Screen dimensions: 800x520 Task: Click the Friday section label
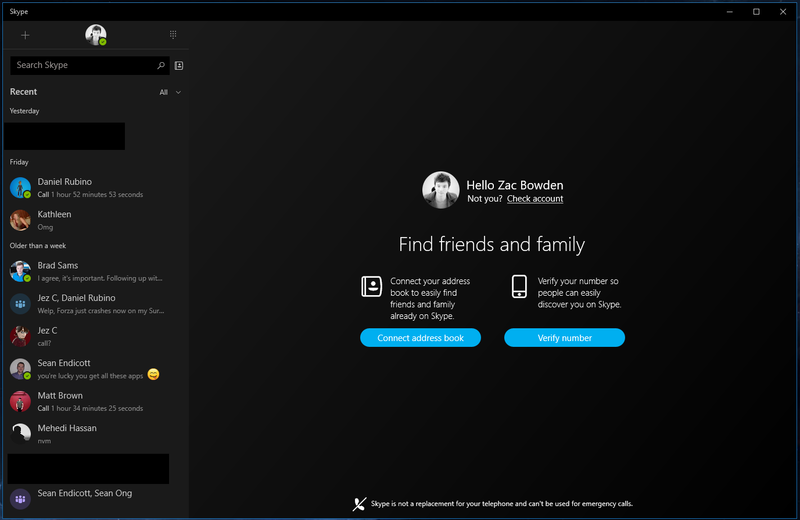[19, 162]
